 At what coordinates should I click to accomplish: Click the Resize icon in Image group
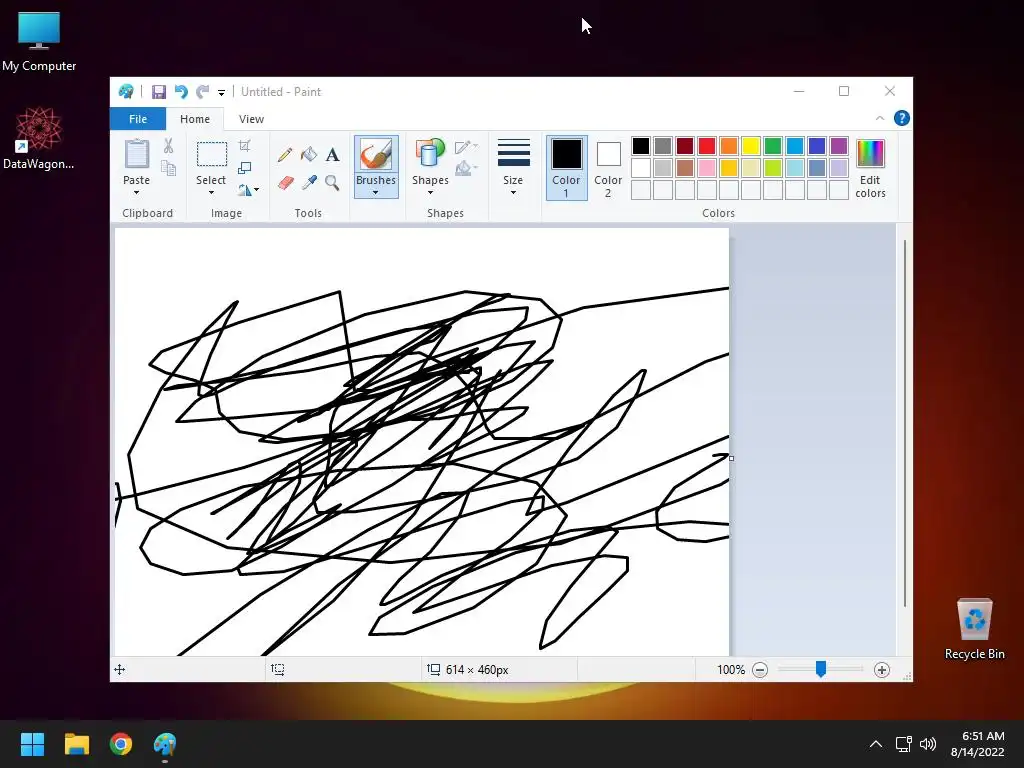pyautogui.click(x=245, y=168)
